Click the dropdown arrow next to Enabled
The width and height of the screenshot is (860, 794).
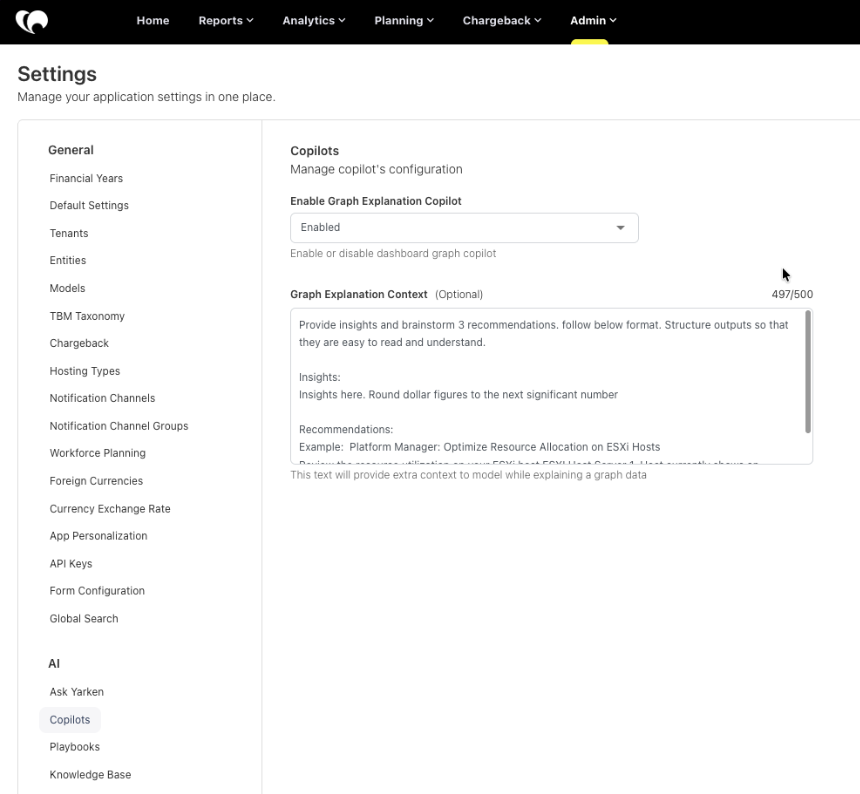pyautogui.click(x=620, y=228)
